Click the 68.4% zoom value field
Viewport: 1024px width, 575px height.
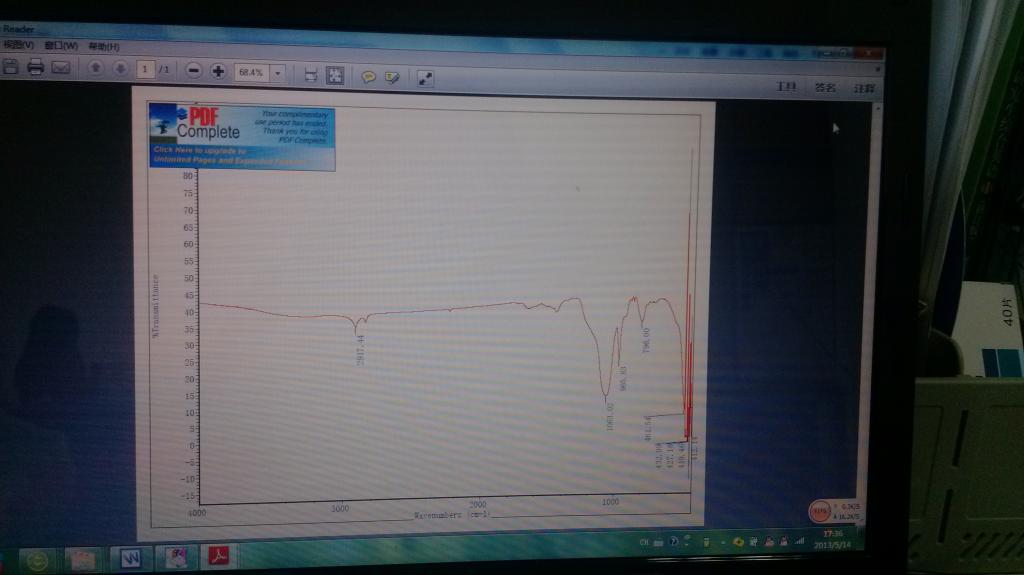coord(251,73)
